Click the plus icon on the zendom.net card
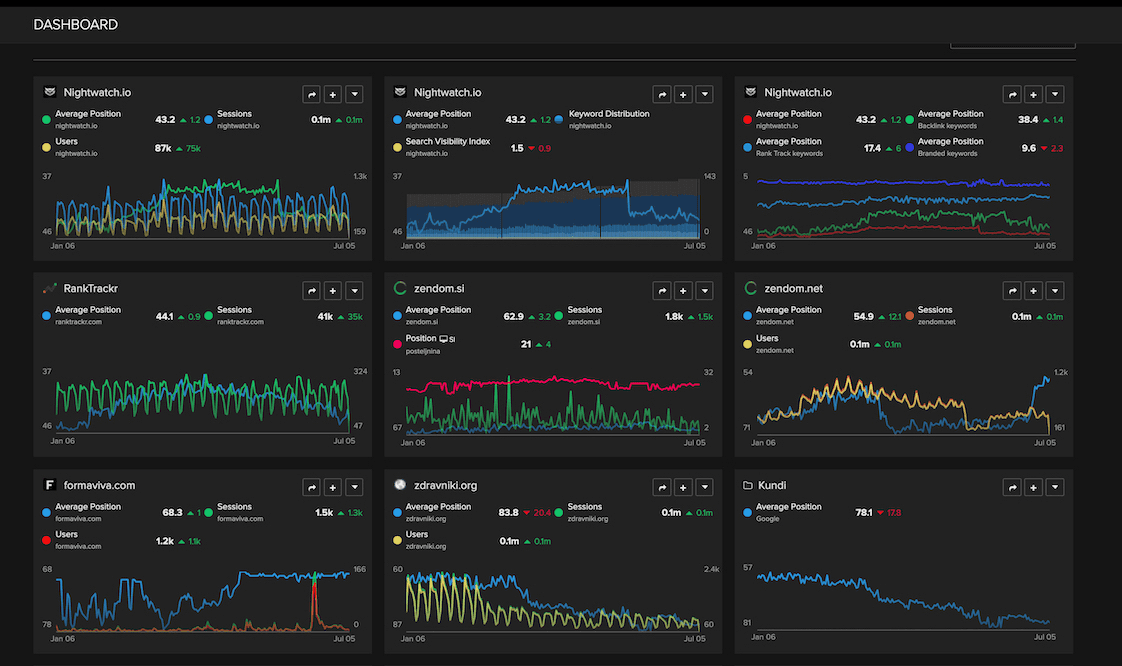The image size is (1122, 666). click(x=1033, y=290)
